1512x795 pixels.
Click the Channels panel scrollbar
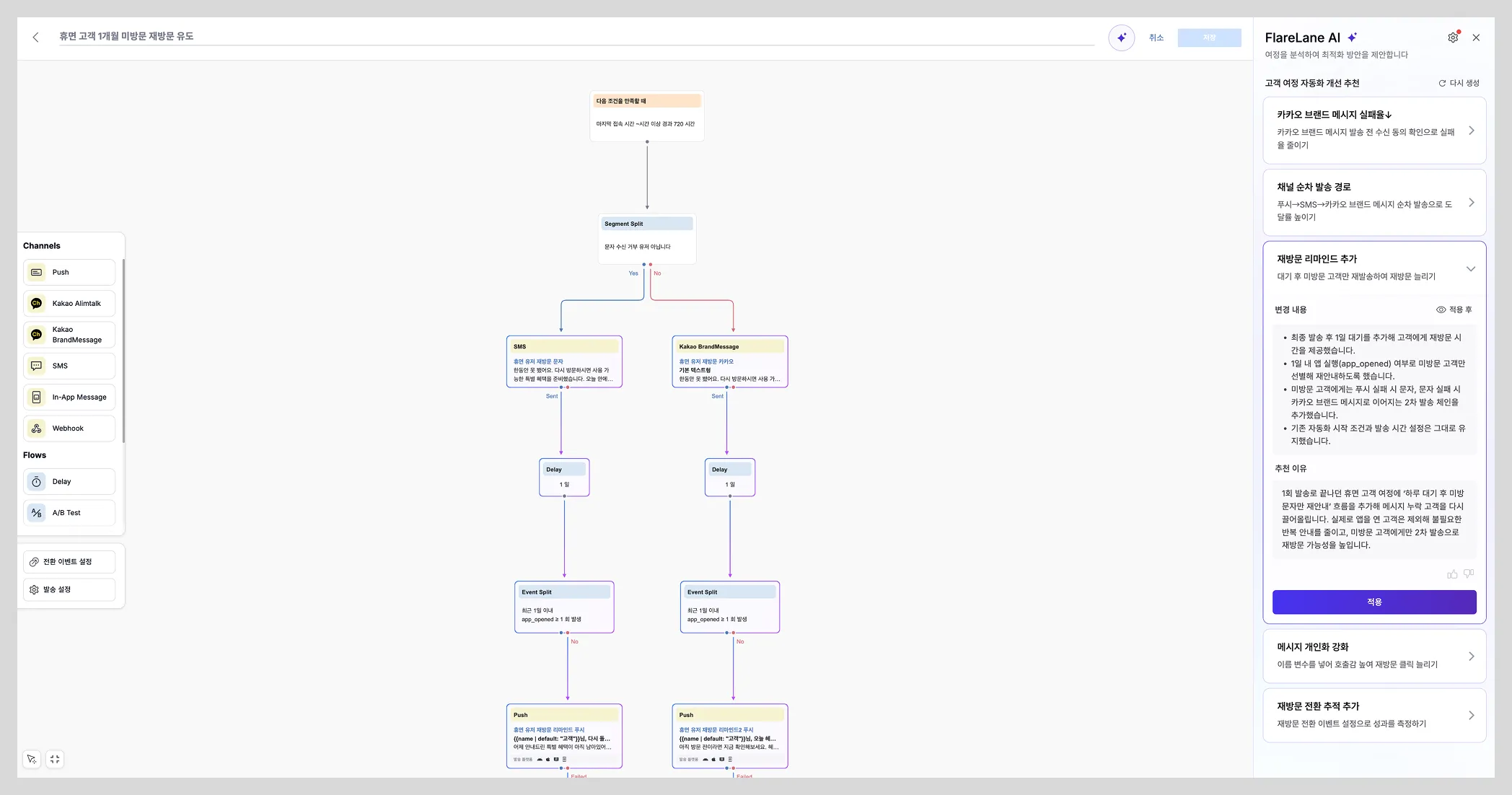[x=123, y=351]
